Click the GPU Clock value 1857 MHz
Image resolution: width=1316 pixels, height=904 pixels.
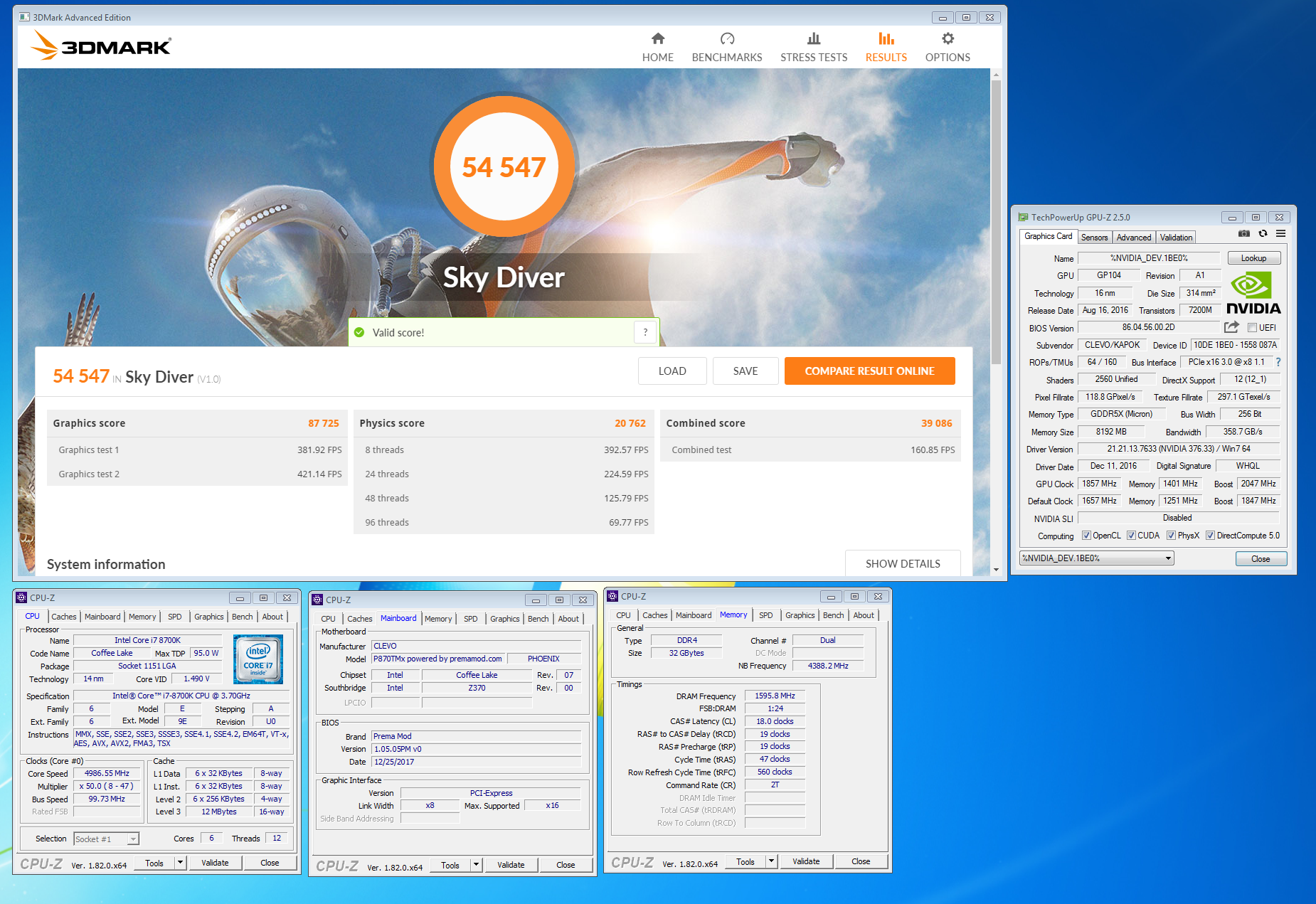click(x=1099, y=484)
